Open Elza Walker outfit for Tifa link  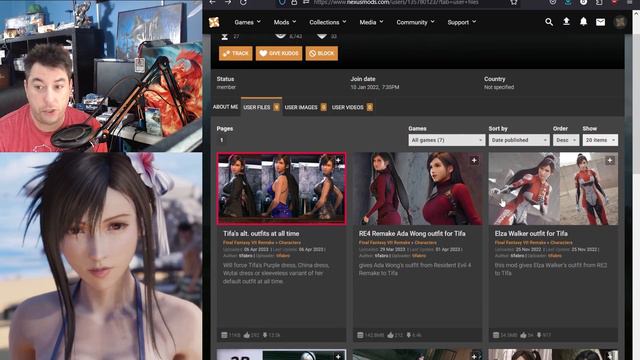pyautogui.click(x=531, y=233)
